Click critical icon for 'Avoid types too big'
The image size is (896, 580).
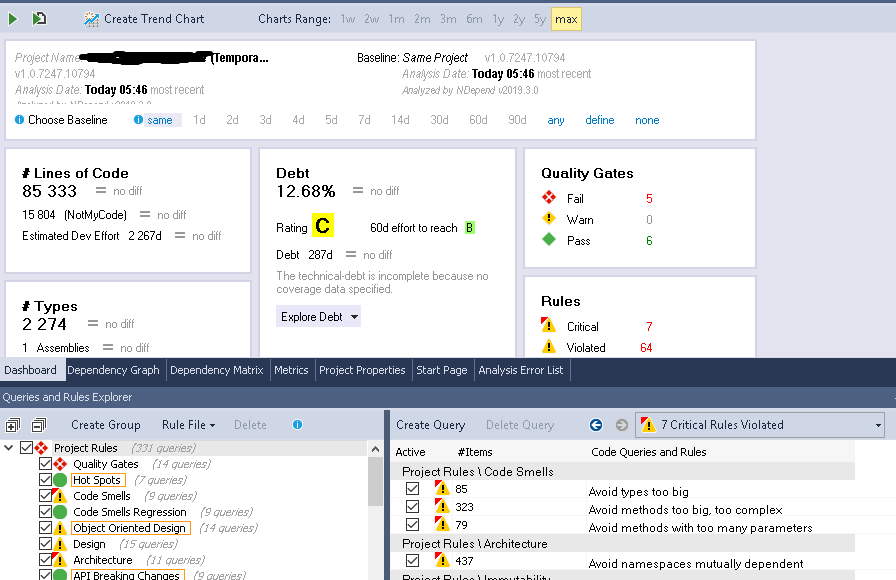click(x=442, y=489)
